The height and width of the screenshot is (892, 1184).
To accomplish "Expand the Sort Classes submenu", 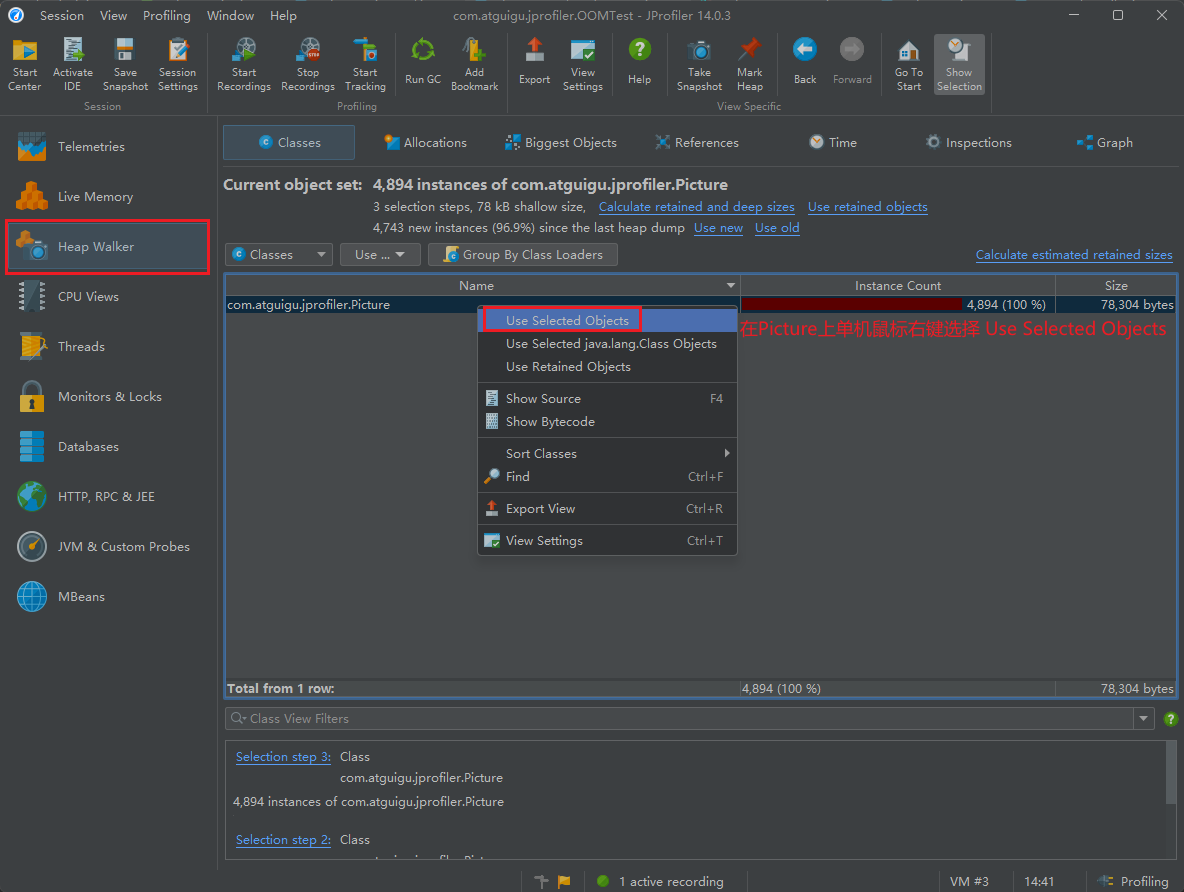I will click(608, 453).
